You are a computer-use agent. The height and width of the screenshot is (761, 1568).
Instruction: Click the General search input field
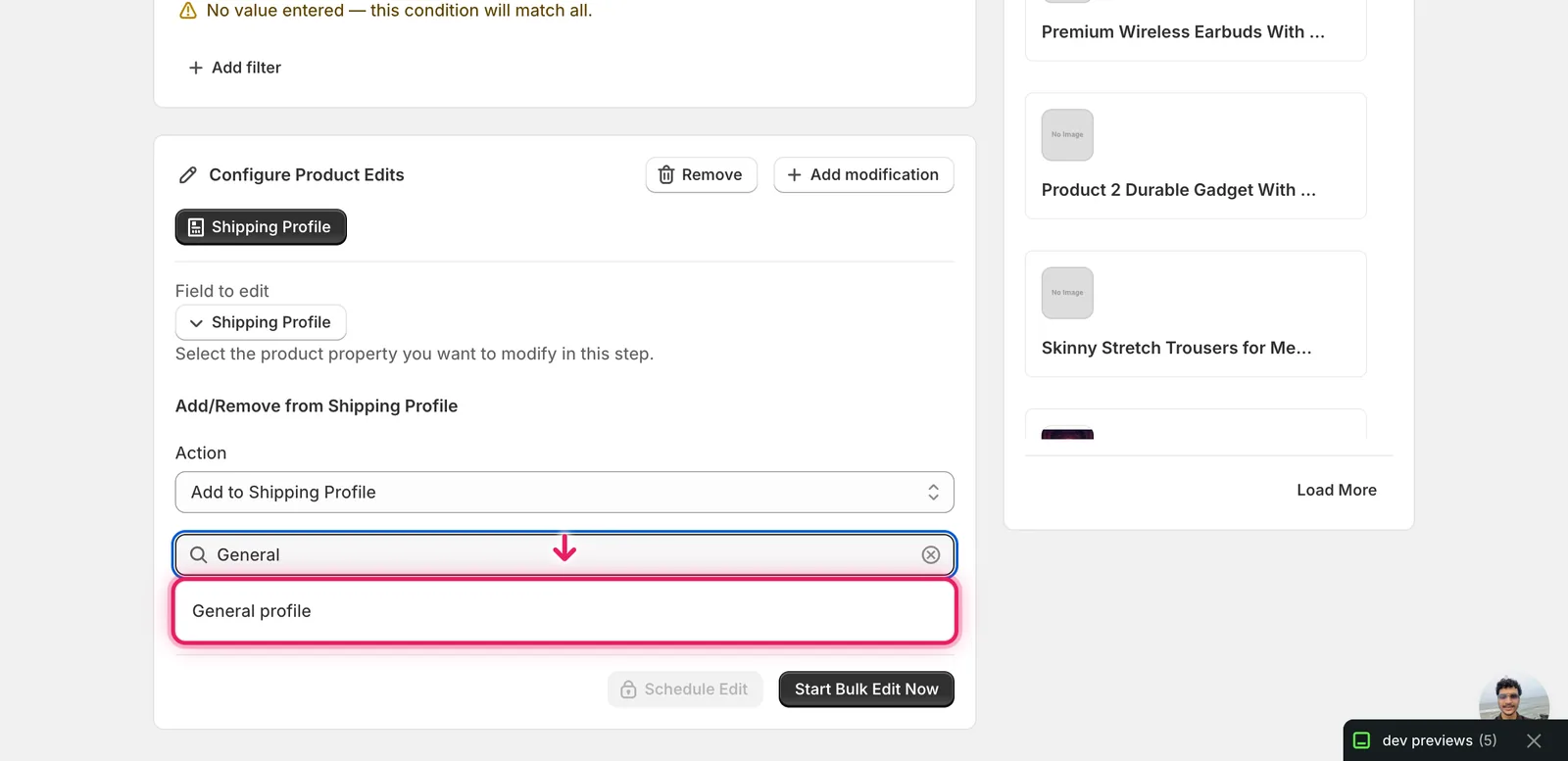pos(564,554)
